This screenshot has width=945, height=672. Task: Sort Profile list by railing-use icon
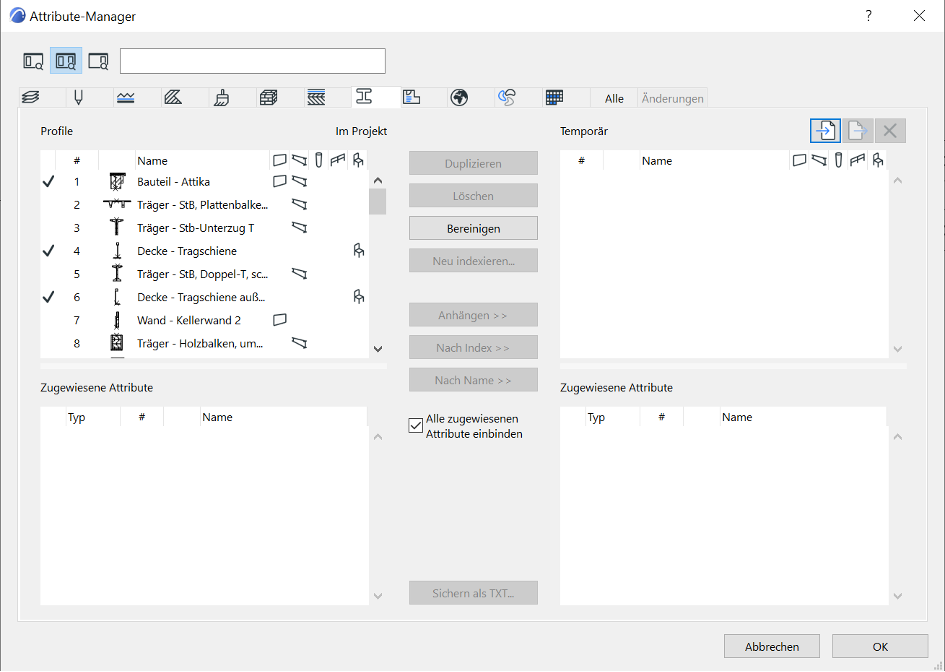[x=338, y=160]
